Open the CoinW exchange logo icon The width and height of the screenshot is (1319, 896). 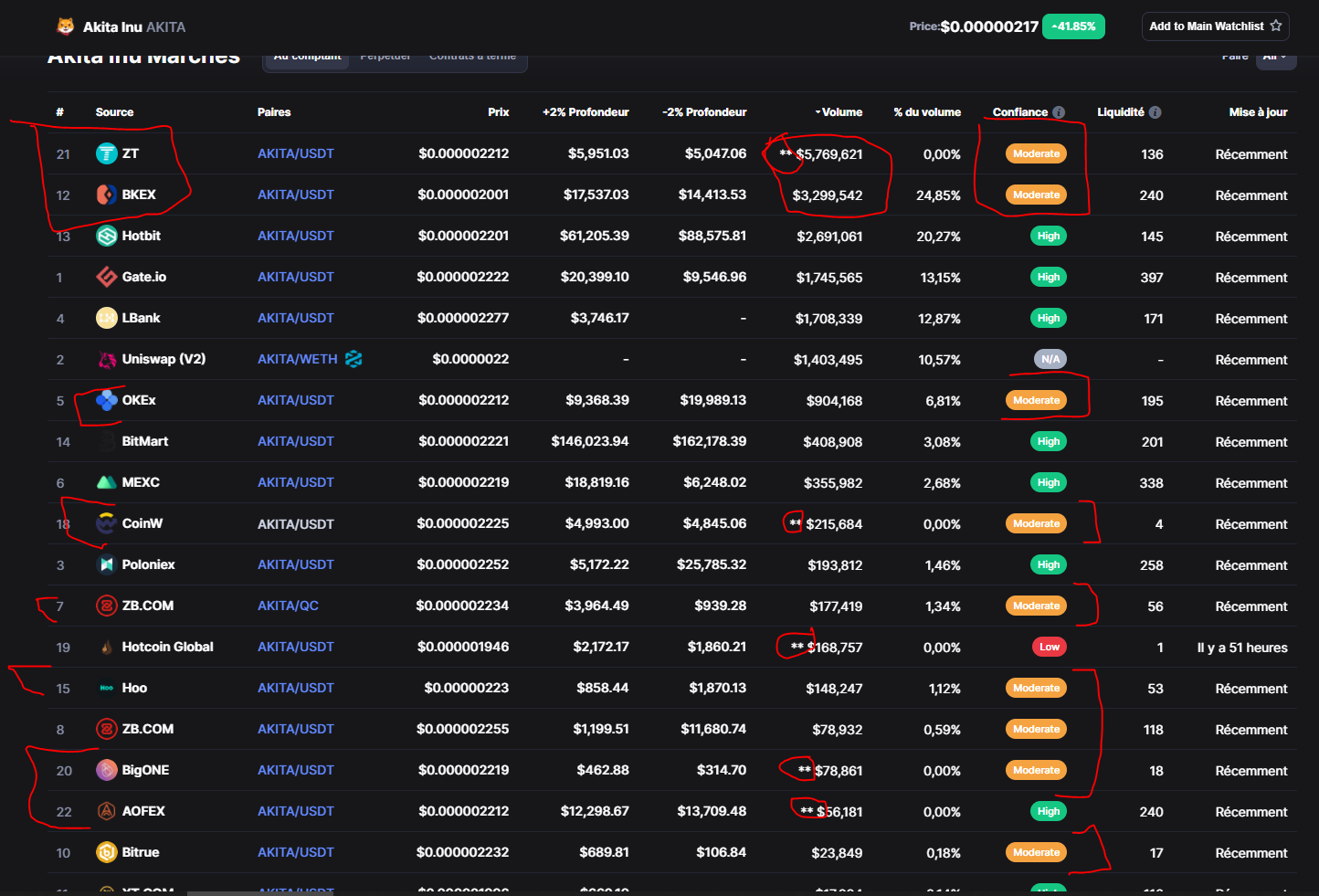tap(107, 523)
